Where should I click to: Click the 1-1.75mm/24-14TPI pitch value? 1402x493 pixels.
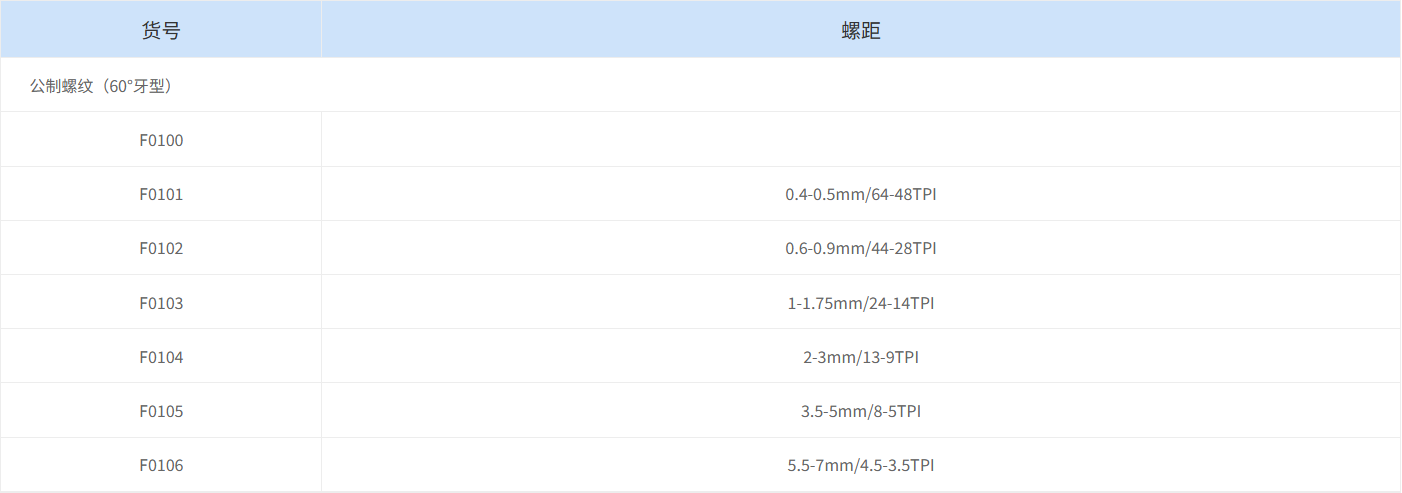860,303
